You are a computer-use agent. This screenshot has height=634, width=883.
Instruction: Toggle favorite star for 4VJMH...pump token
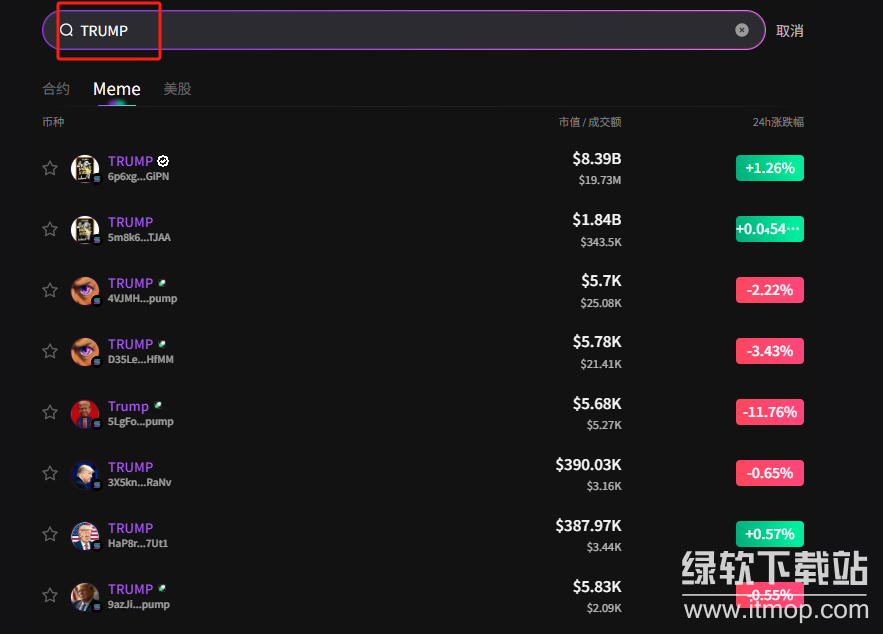[x=50, y=290]
